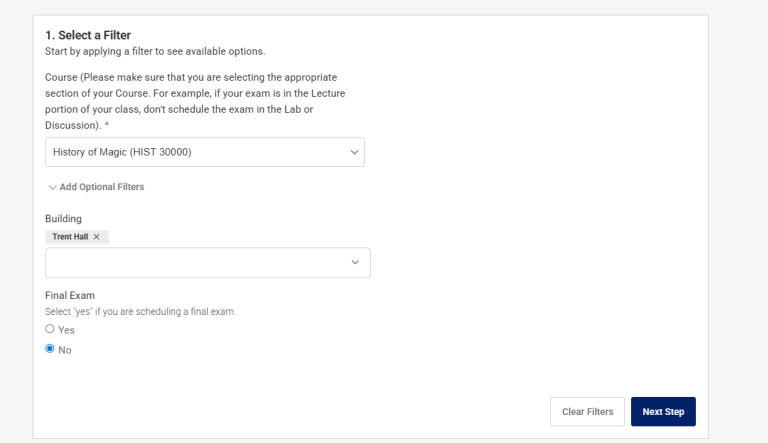Screen dimensions: 768x443
Task: Click the Final Exam helper text line
Action: (140, 312)
